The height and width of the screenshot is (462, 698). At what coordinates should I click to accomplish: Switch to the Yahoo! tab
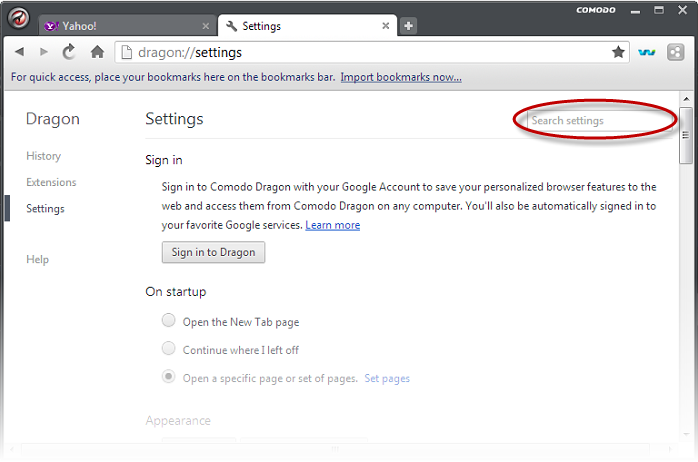click(126, 25)
